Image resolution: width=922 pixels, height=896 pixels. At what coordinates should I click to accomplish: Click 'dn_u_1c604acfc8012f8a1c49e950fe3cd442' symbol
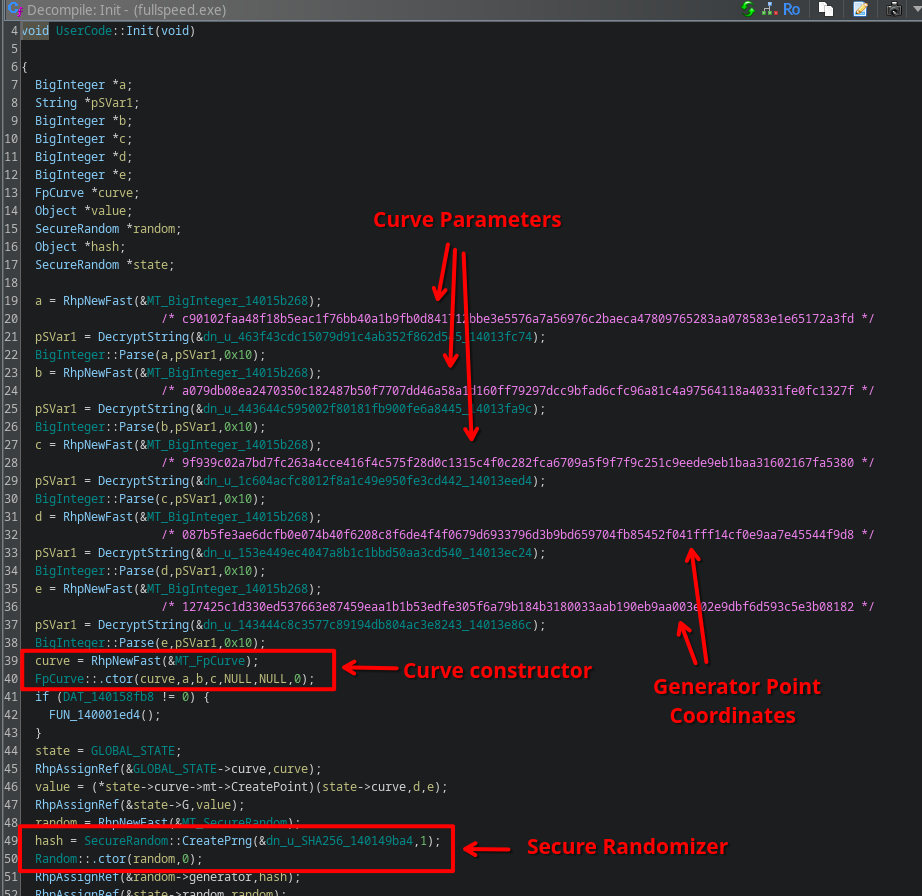(x=368, y=481)
